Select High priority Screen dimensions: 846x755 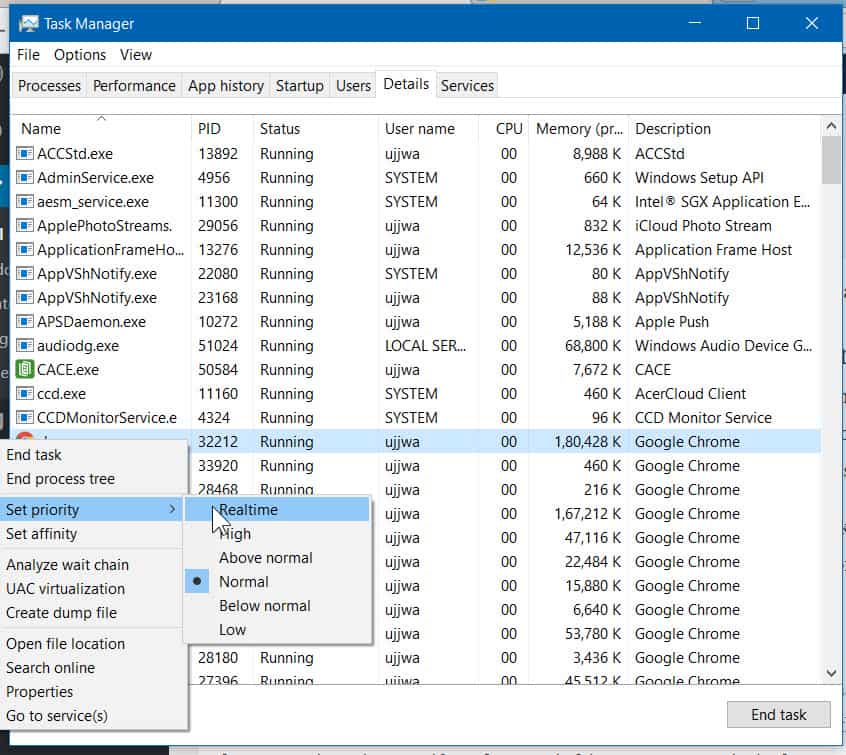coord(277,534)
